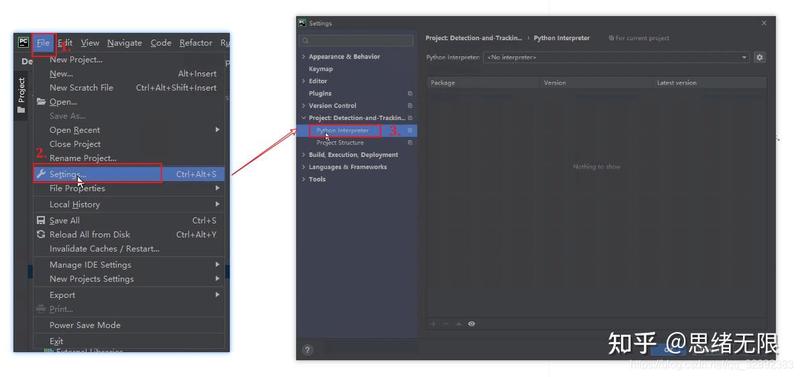Select Python Interpreter in the Settings tree
800x377 pixels.
[342, 131]
